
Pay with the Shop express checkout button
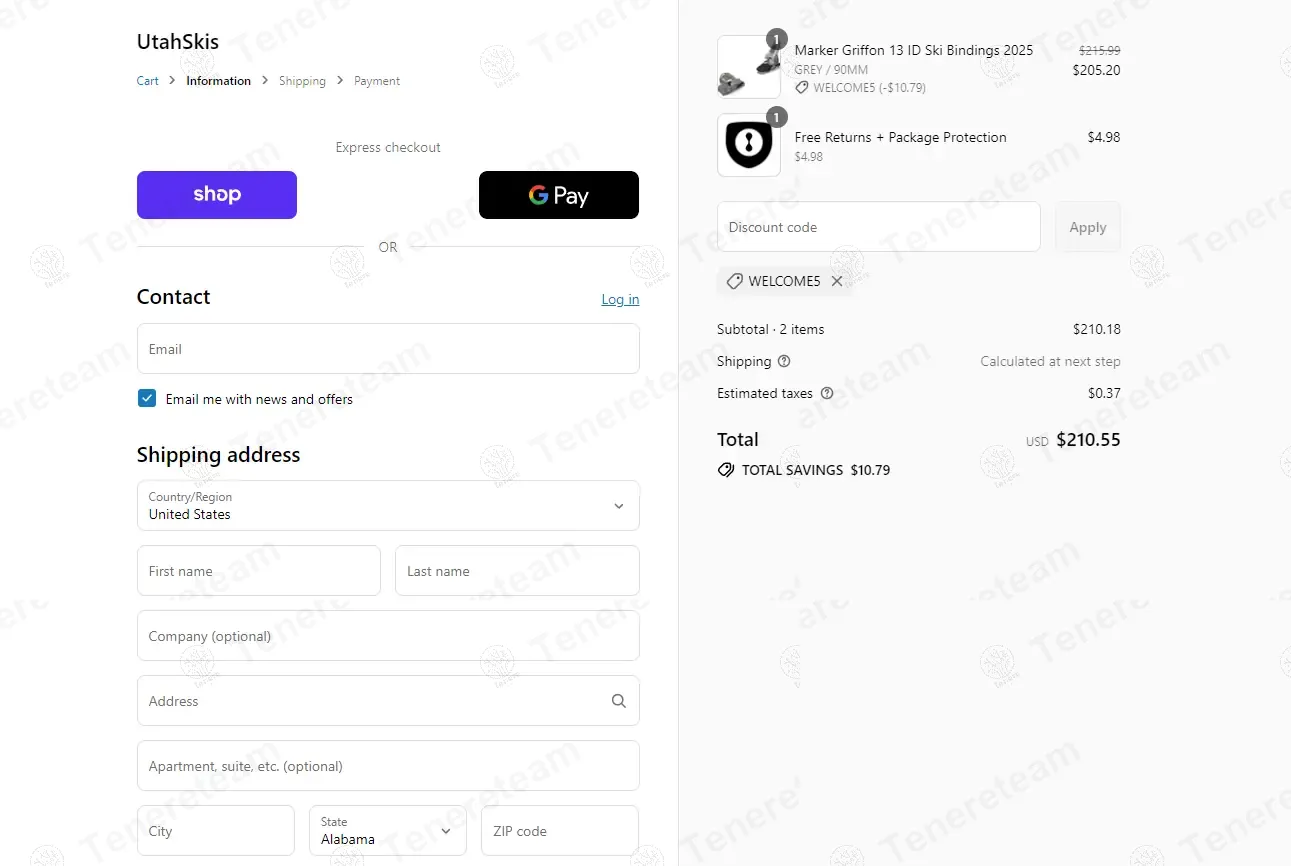[x=217, y=195]
